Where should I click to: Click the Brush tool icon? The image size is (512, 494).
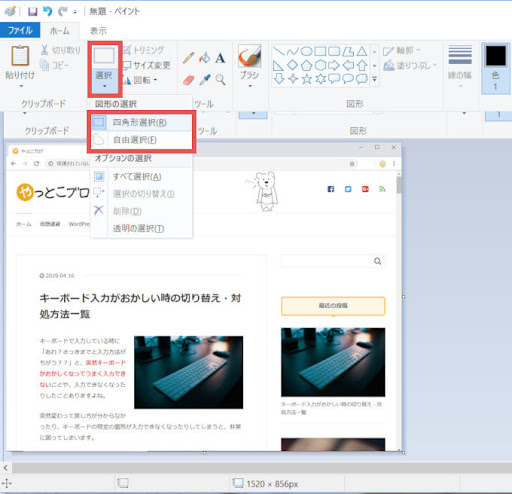point(249,56)
